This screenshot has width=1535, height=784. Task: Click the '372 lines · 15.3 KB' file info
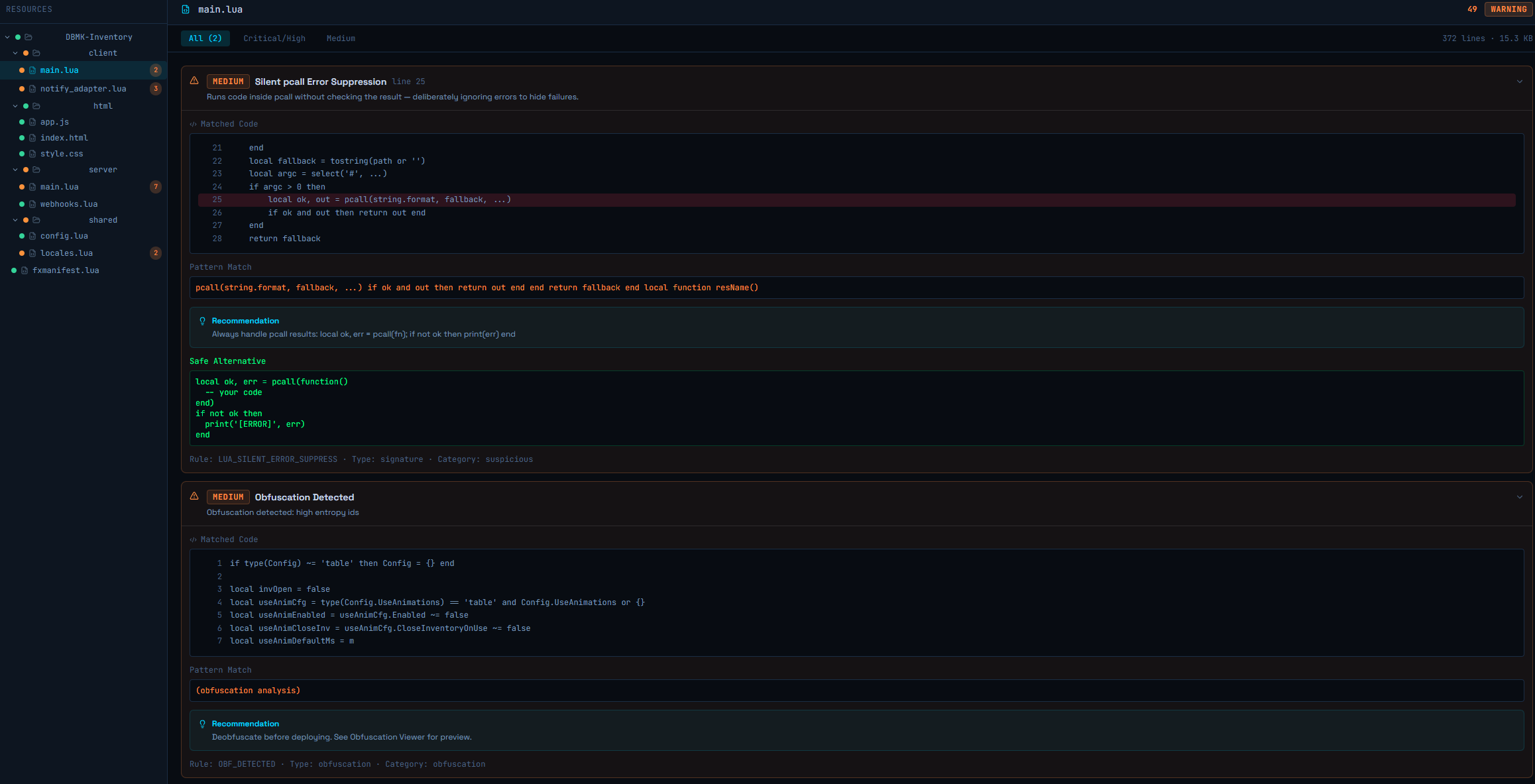click(1487, 38)
